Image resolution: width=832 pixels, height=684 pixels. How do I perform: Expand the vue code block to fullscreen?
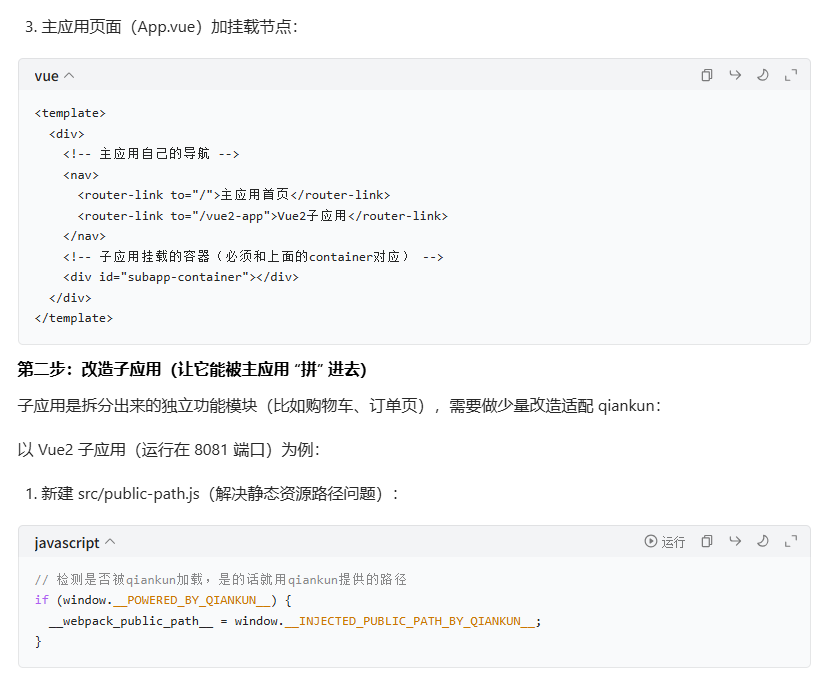[x=792, y=75]
